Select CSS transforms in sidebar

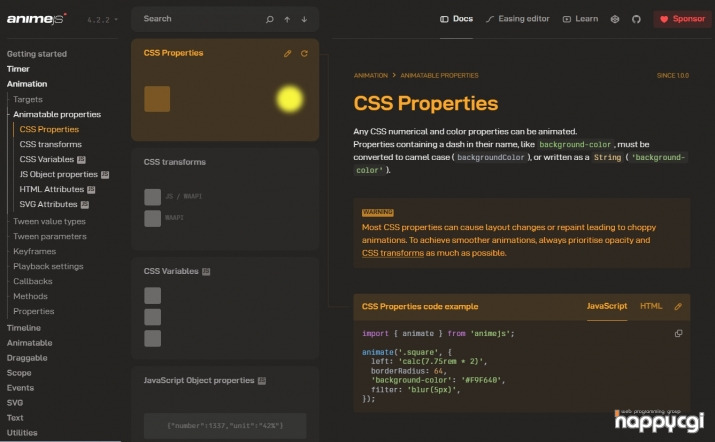(51, 144)
